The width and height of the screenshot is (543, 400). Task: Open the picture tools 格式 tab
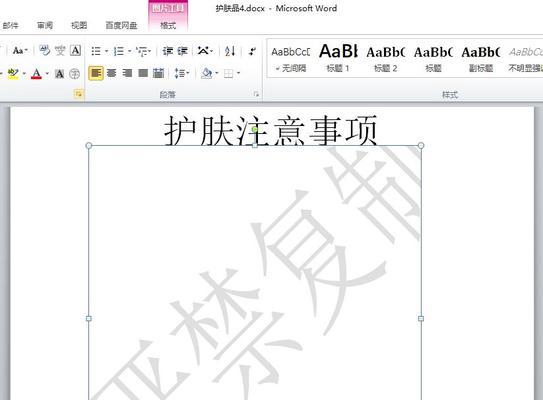click(x=168, y=25)
